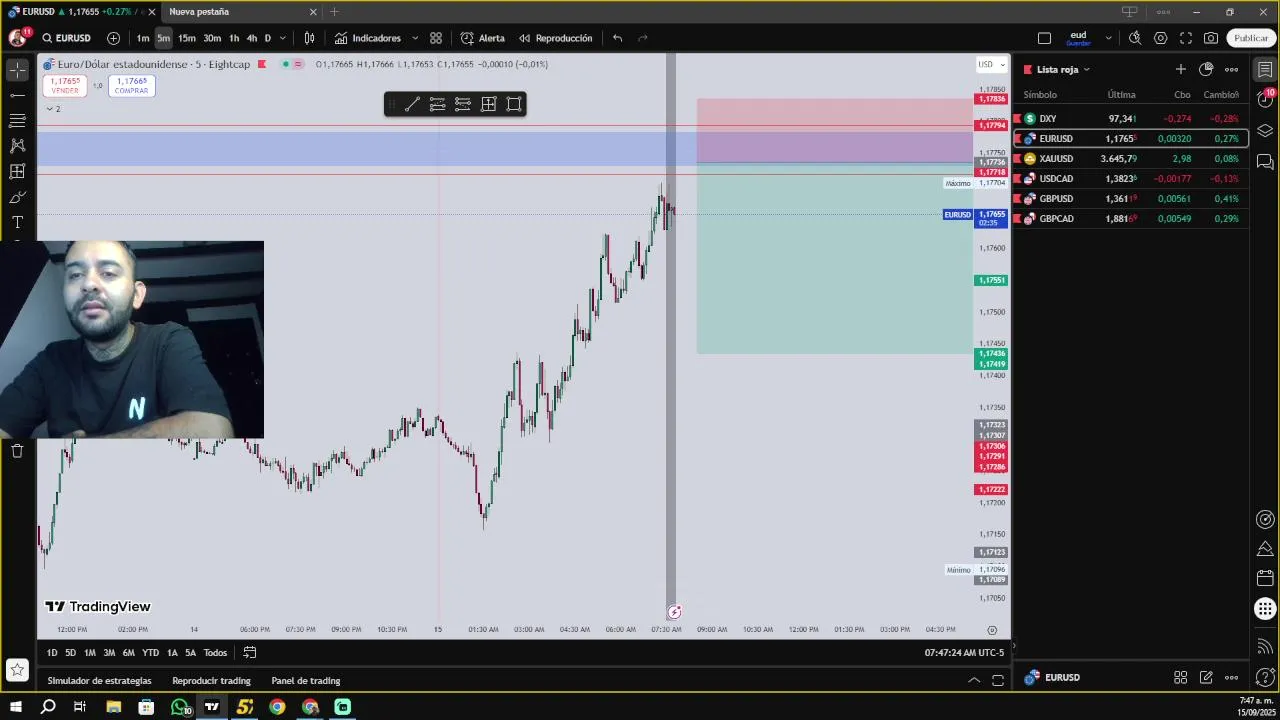Click the Publicar button
Viewport: 1280px width, 720px height.
click(x=1251, y=38)
